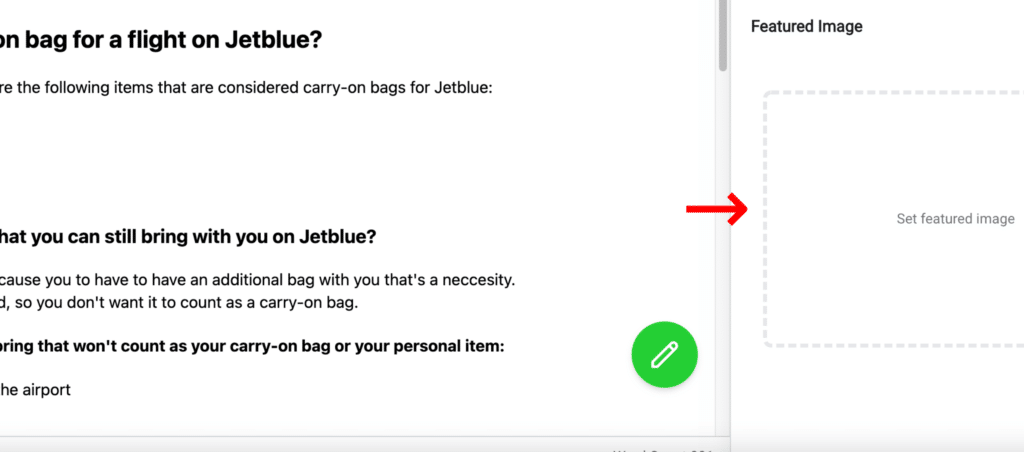Click the editor's vertical scrollbar thumb

tap(722, 35)
